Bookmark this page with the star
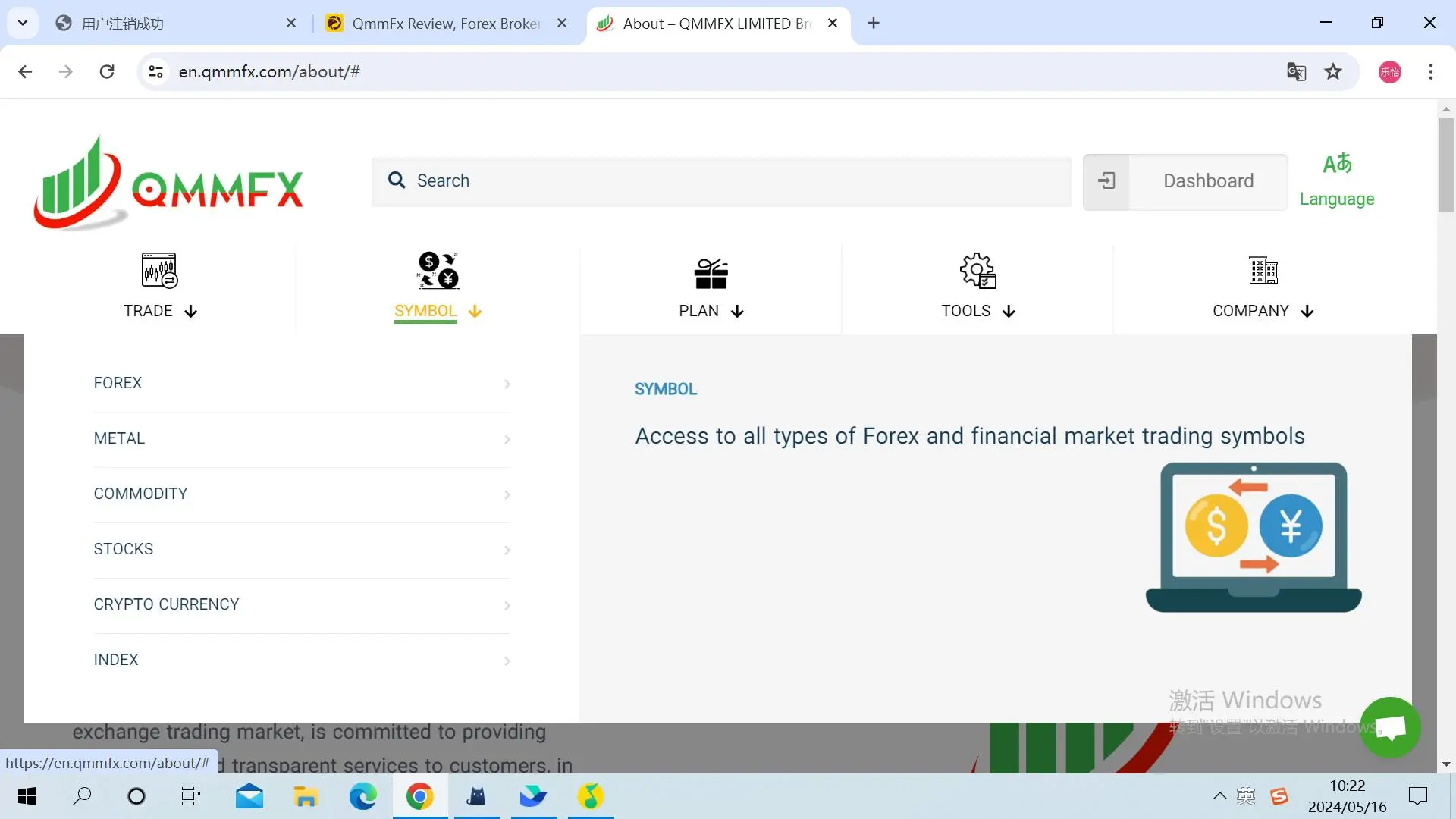 pyautogui.click(x=1333, y=72)
